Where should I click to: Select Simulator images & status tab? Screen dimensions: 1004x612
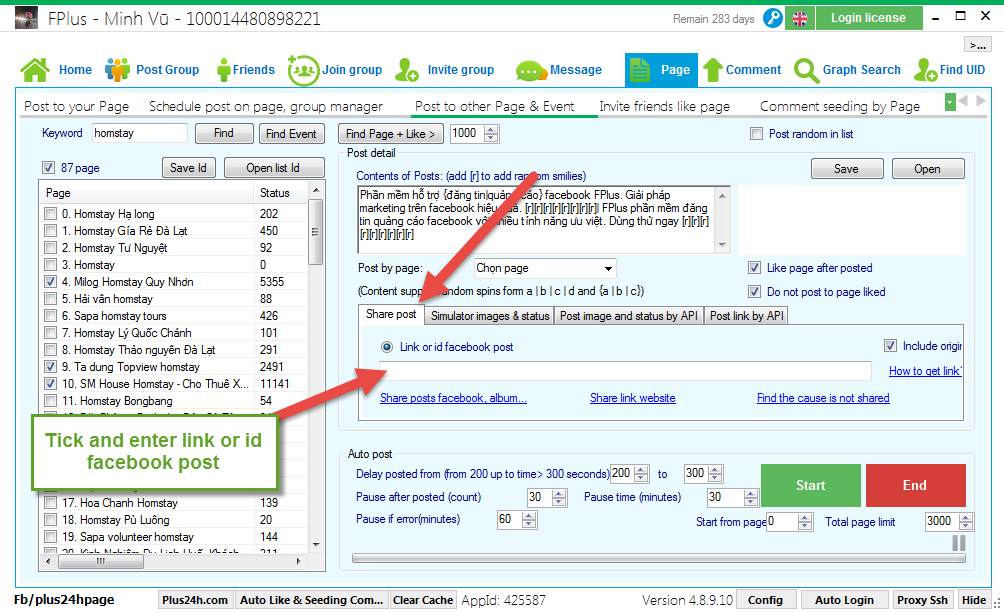pyautogui.click(x=490, y=316)
